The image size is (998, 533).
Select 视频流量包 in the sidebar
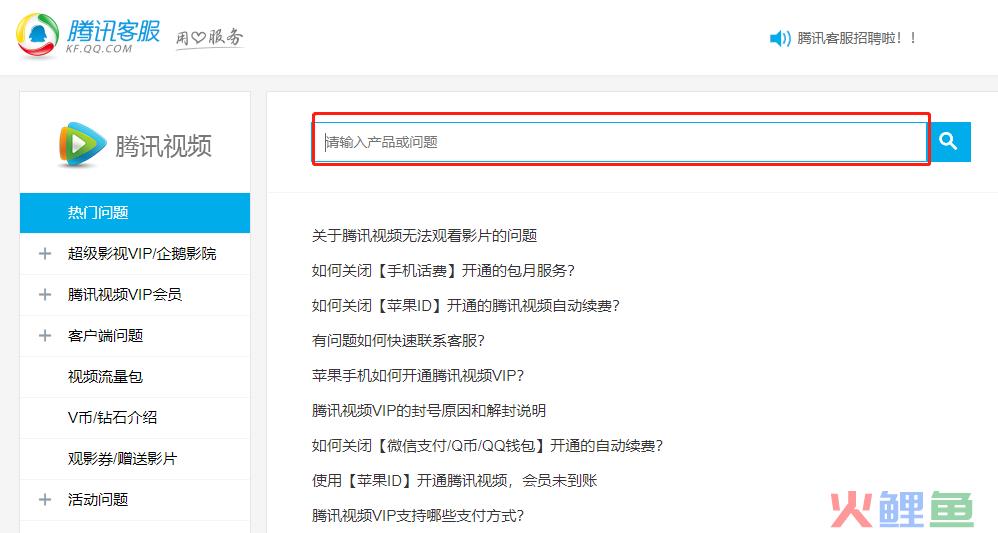click(106, 376)
